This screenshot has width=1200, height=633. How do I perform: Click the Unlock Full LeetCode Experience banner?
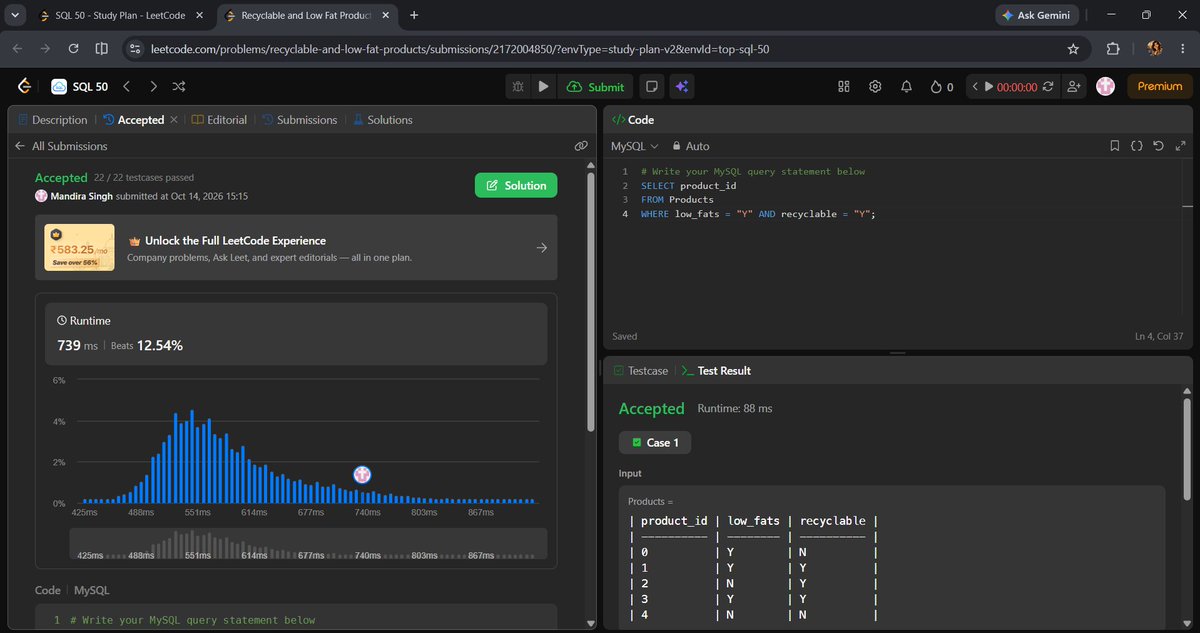[x=296, y=248]
